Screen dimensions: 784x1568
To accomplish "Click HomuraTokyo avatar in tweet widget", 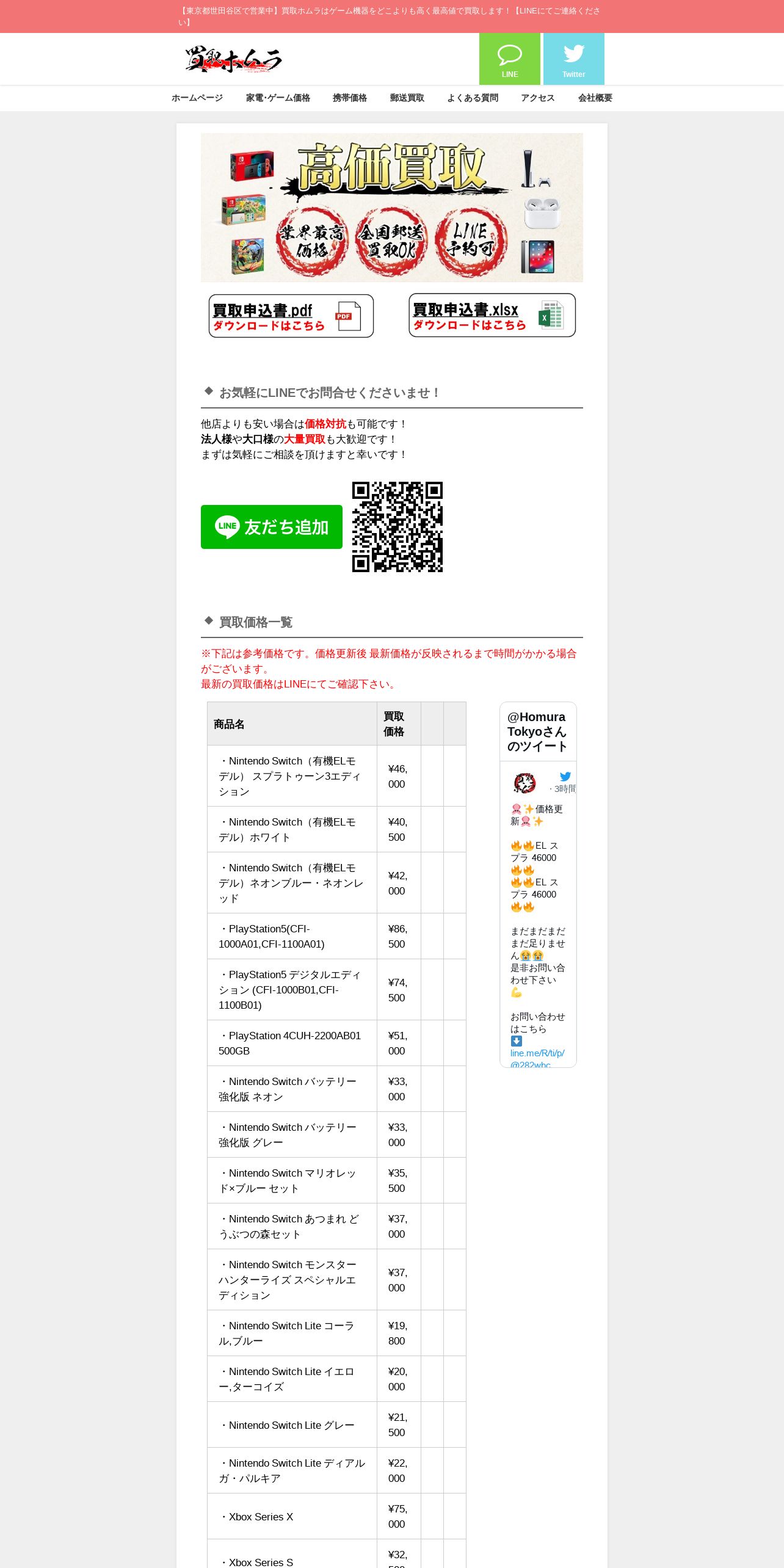I will coord(524,783).
